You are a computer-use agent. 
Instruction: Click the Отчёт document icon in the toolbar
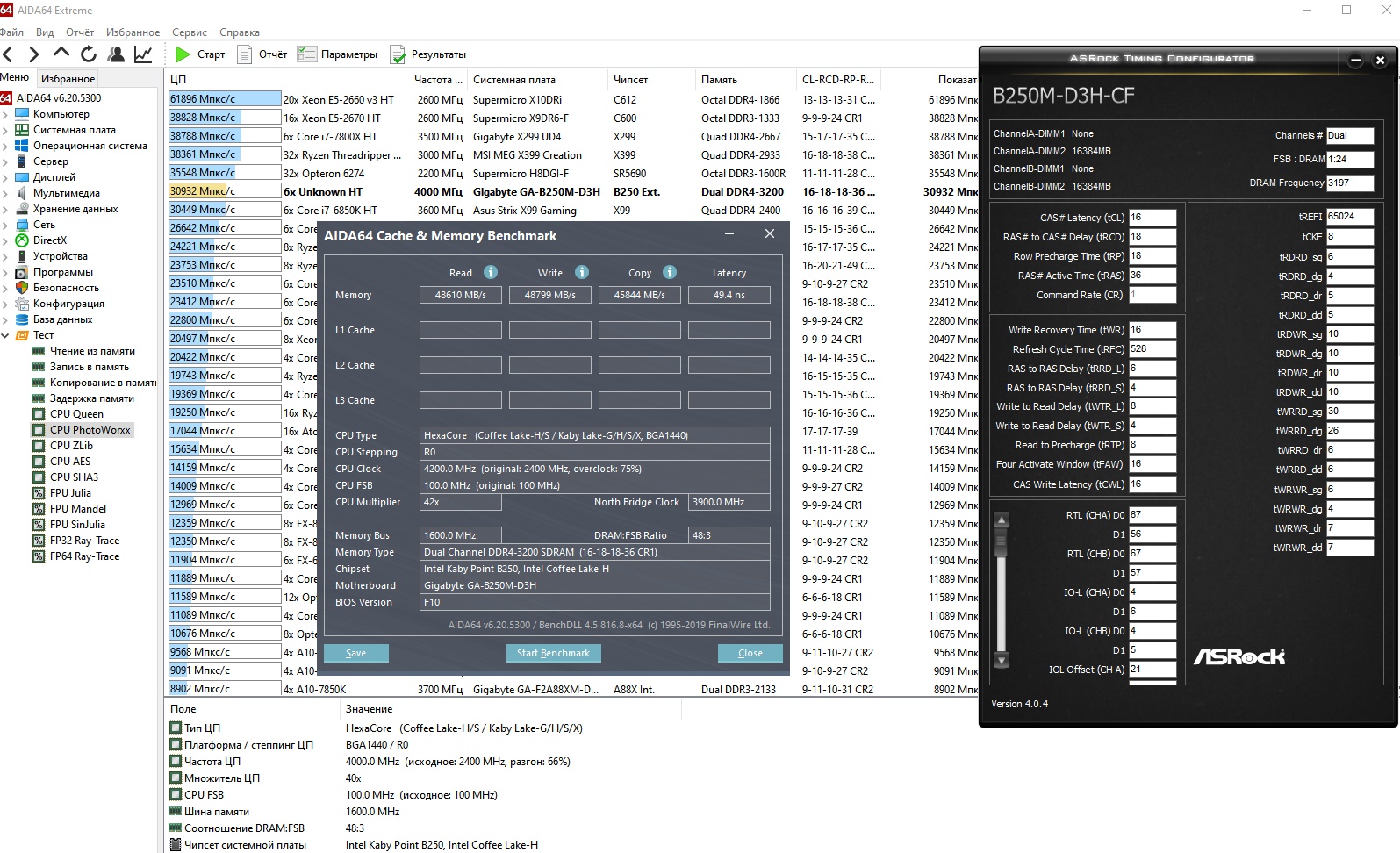(244, 54)
